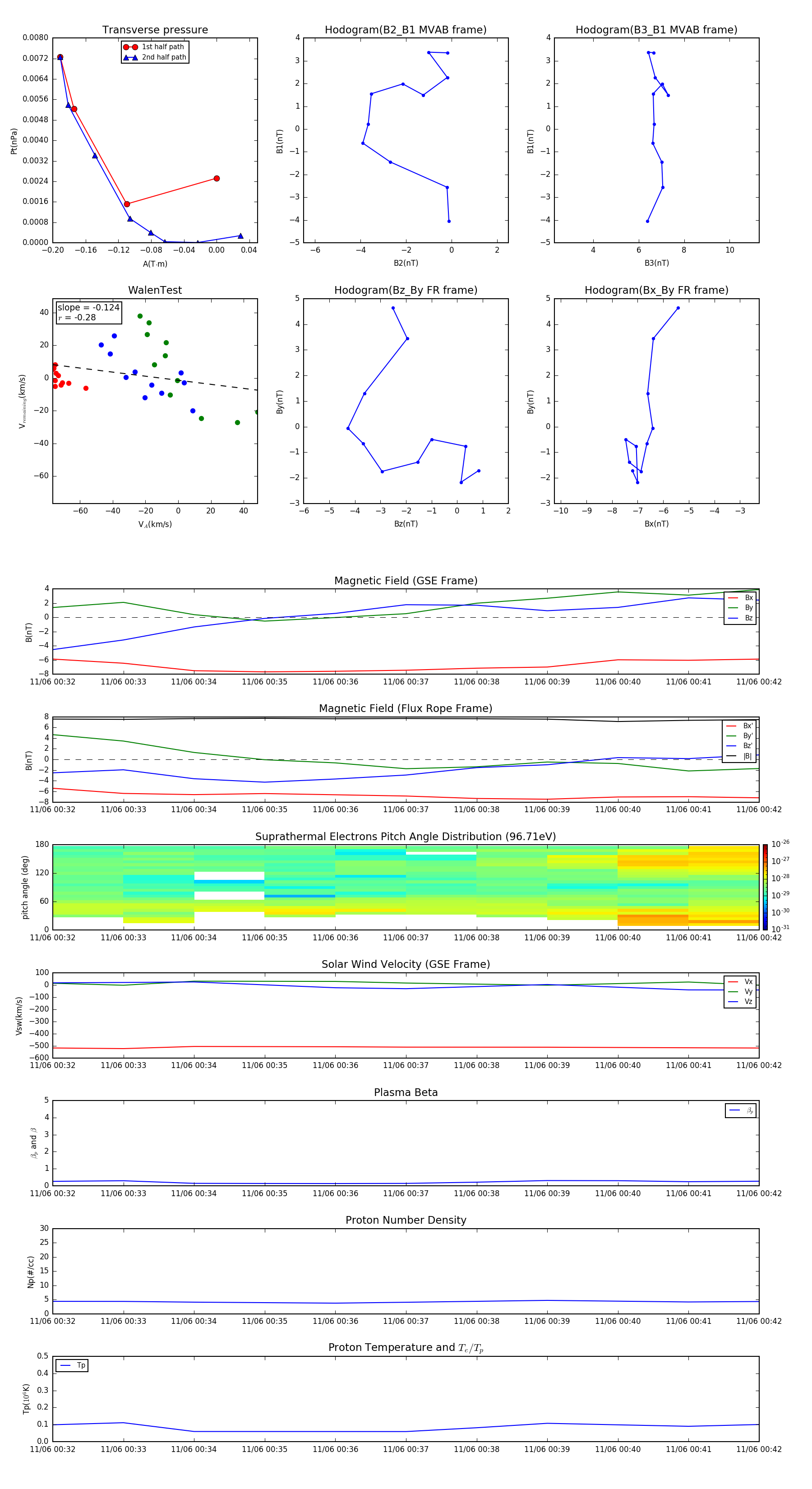The image size is (812, 1489).
Task: Select the 'Proton Number Density' title
Action: [406, 1220]
